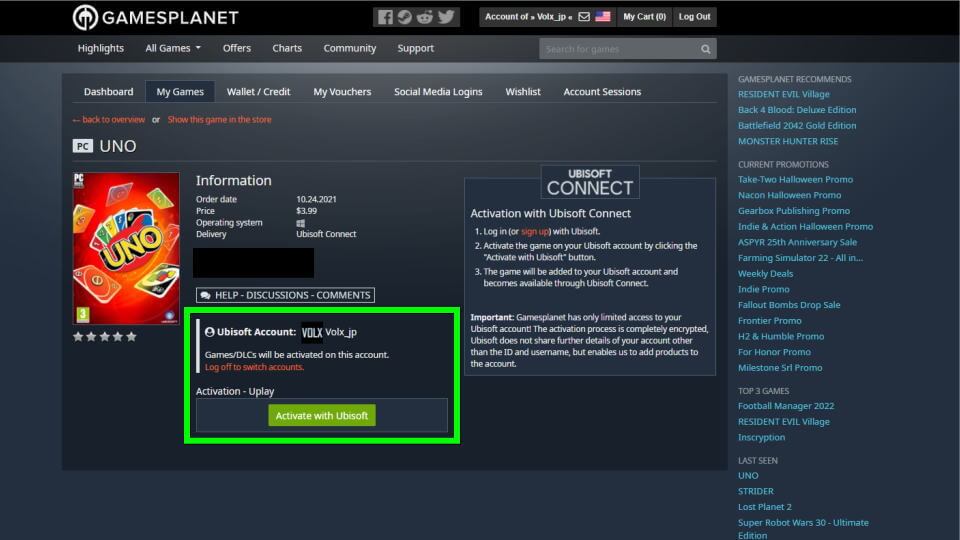The image size is (960, 540).
Task: Open ASPYR 25th Anniversary Sale link
Action: coord(798,242)
